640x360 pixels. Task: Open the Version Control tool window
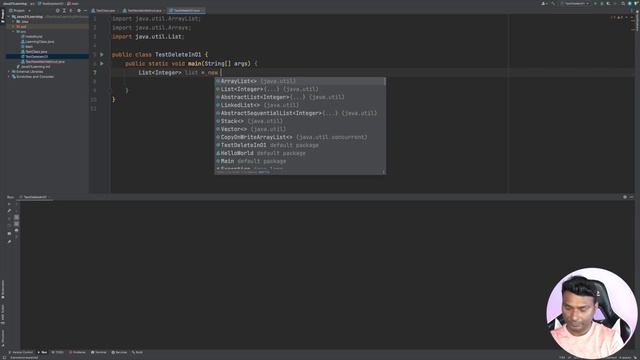20,352
